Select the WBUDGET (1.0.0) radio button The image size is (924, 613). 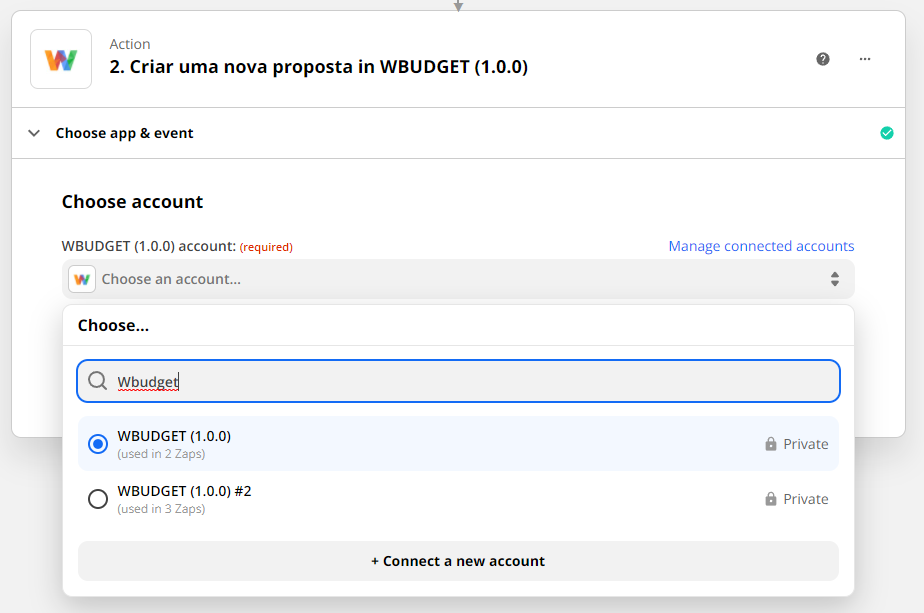pyautogui.click(x=98, y=444)
